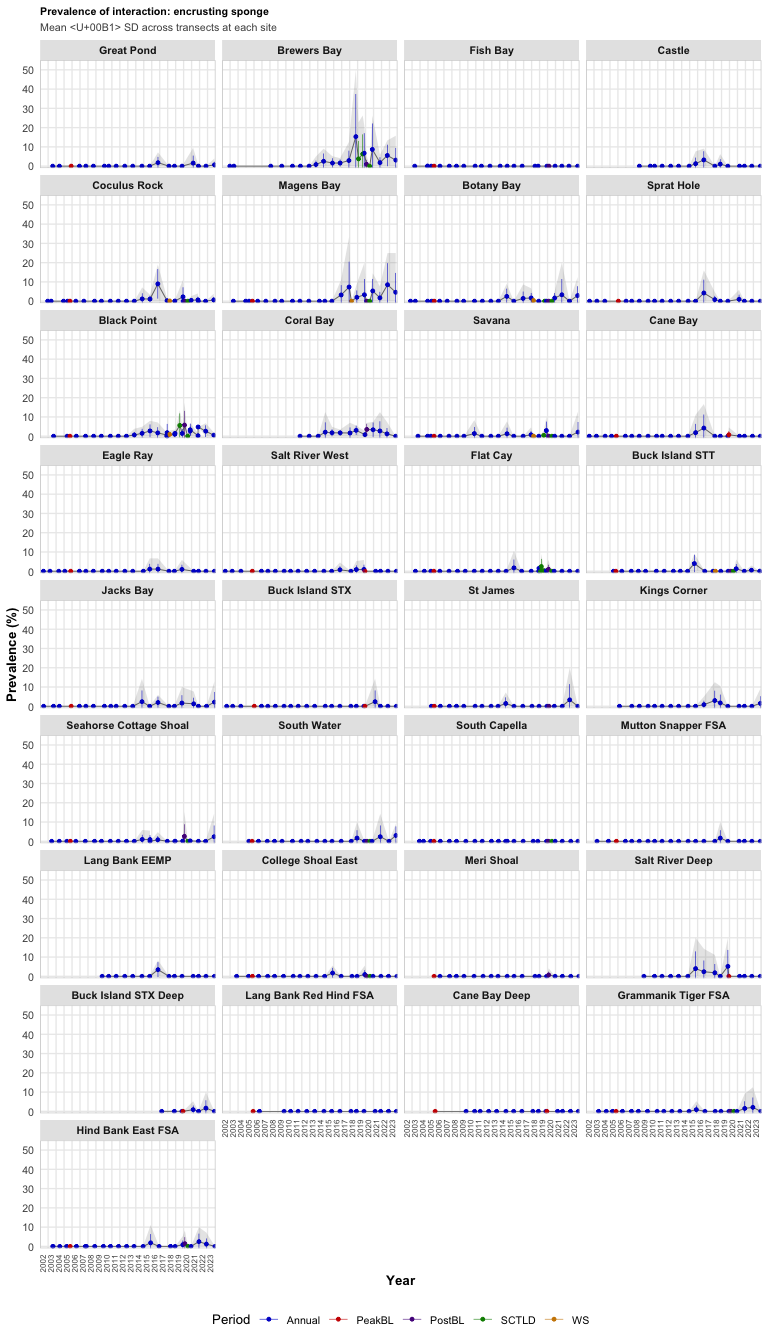Click the Black Point panel title

128,320
